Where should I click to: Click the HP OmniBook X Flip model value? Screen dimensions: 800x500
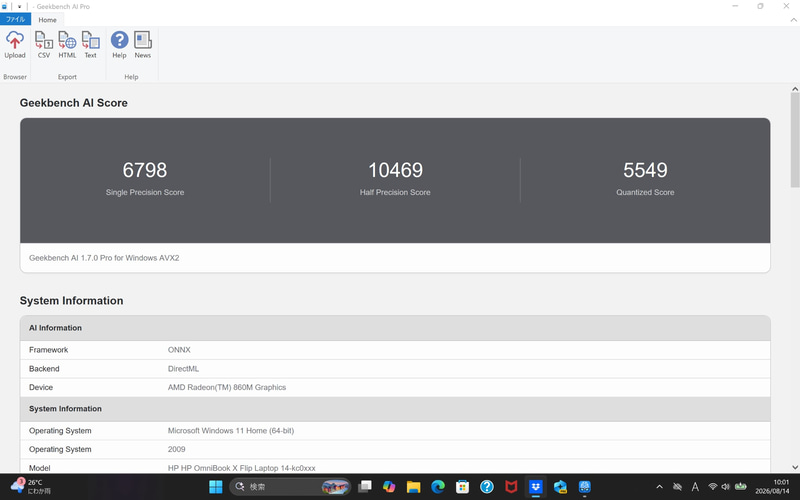241,468
